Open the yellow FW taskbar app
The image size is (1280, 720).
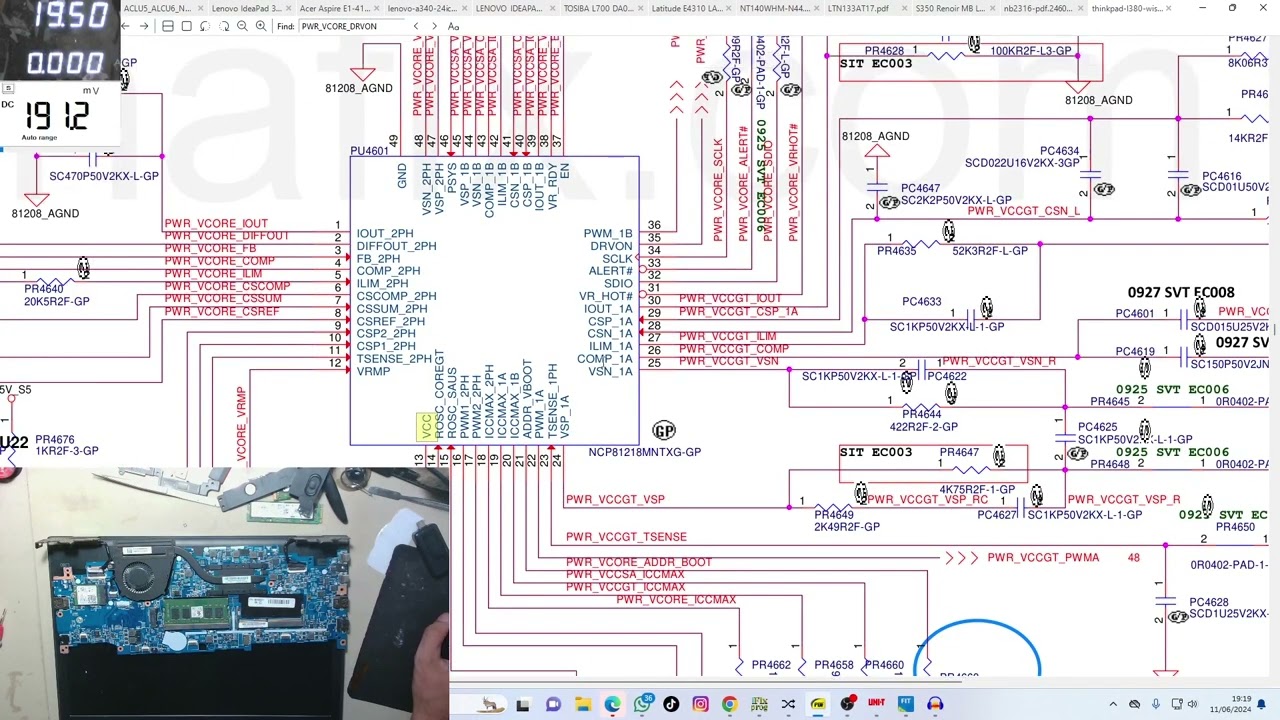[x=818, y=704]
